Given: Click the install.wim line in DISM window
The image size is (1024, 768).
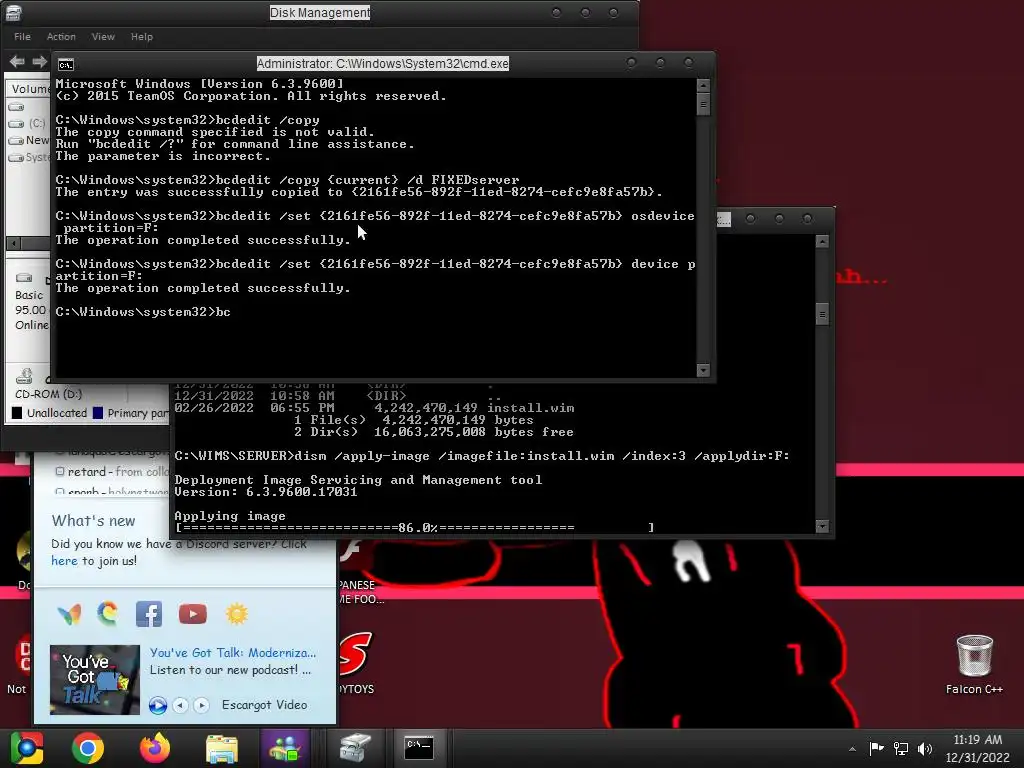Looking at the screenshot, I should 374,408.
